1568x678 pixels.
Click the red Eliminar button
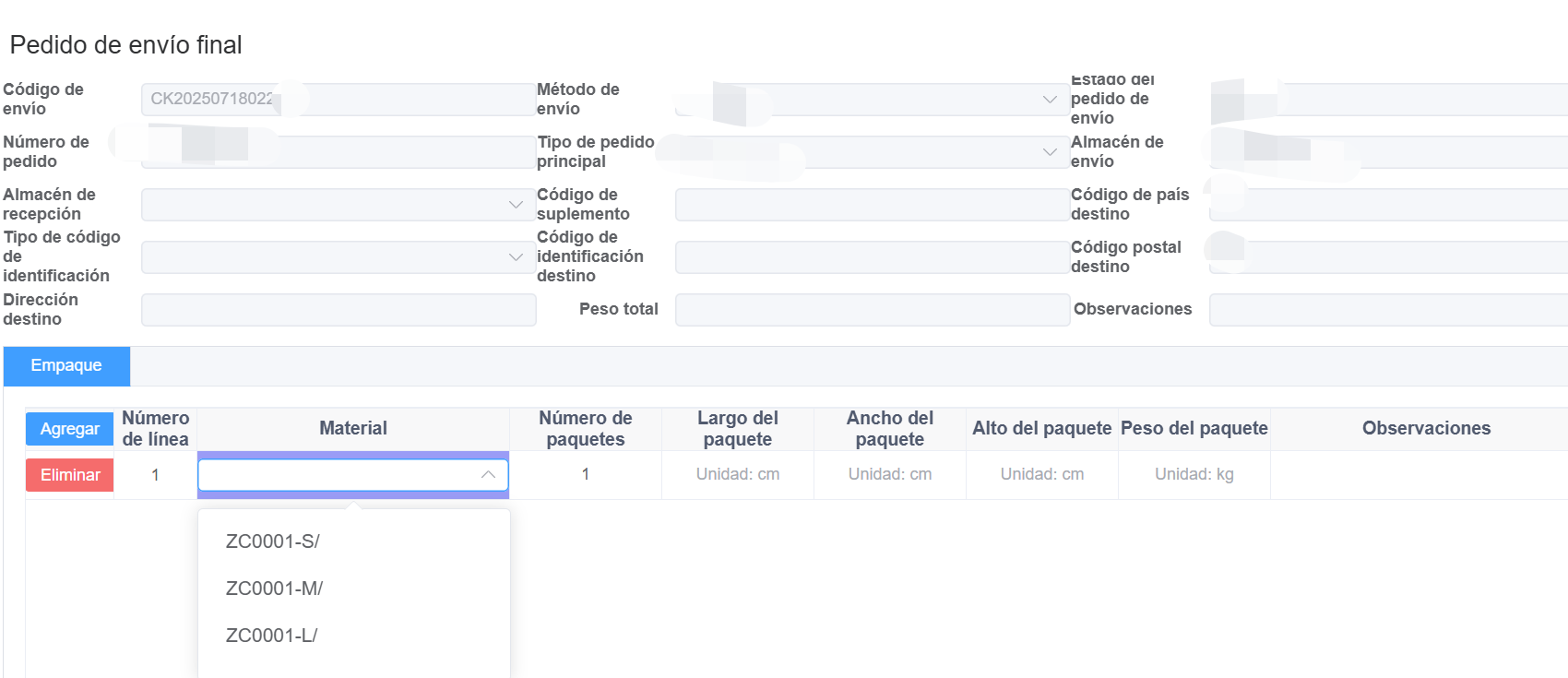click(x=69, y=475)
